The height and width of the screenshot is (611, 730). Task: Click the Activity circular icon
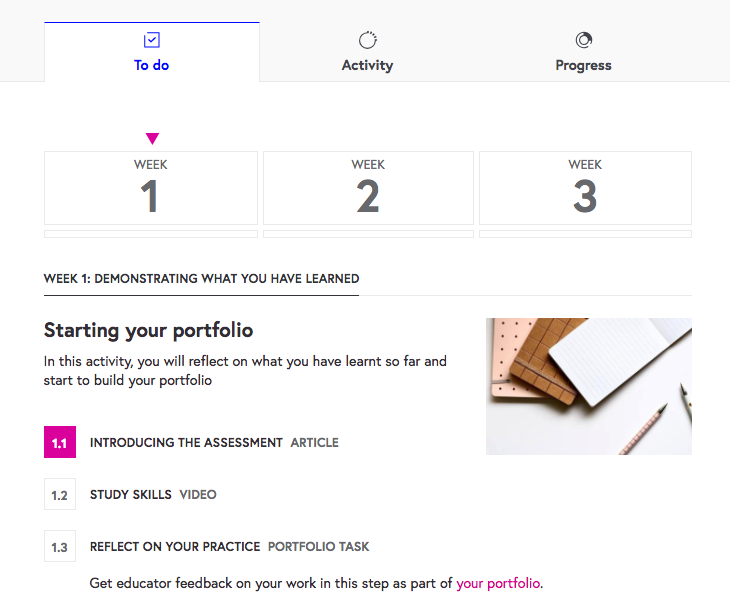point(368,40)
